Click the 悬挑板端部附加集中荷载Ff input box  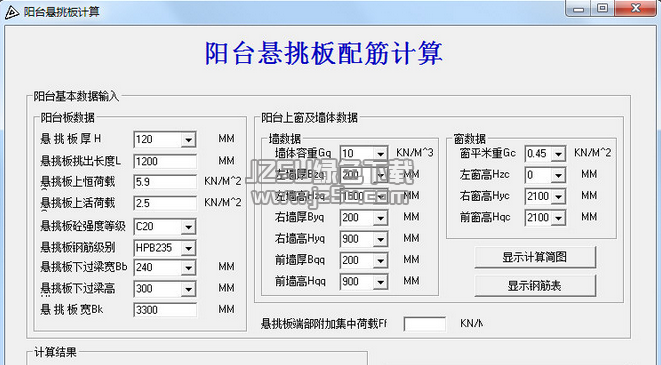(x=425, y=324)
